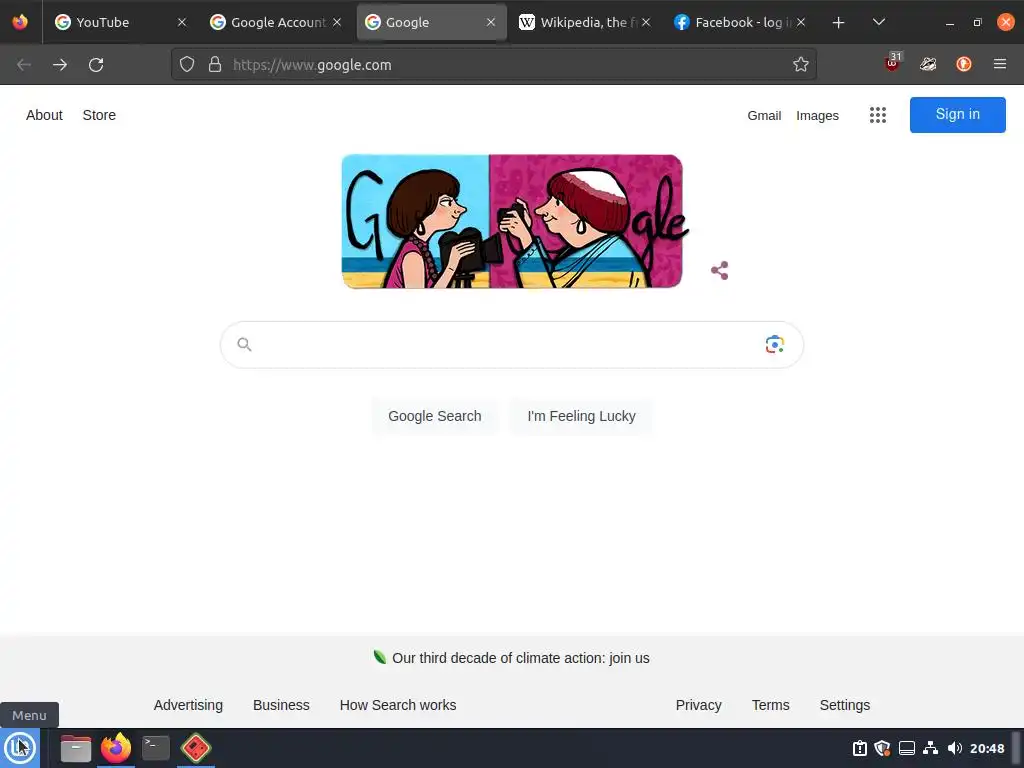This screenshot has height=768, width=1024.
Task: Open the system Menu launcher in taskbar
Action: click(x=20, y=748)
